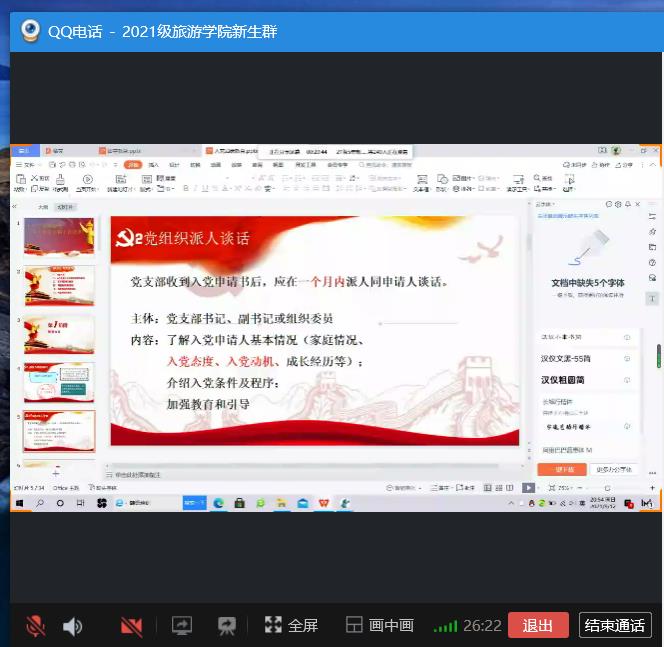
Task: Open the red WPS icon in shared taskbar
Action: [x=323, y=503]
